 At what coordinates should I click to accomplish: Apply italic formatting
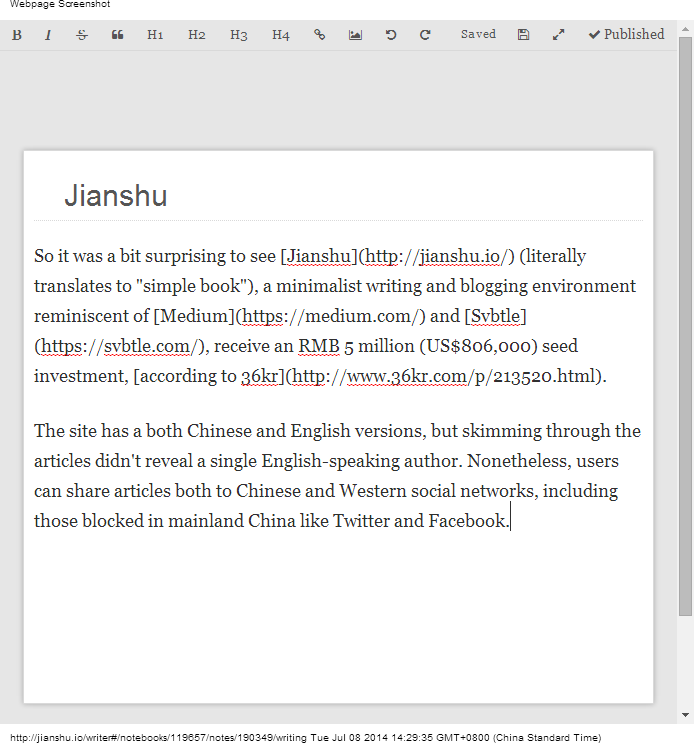click(48, 35)
